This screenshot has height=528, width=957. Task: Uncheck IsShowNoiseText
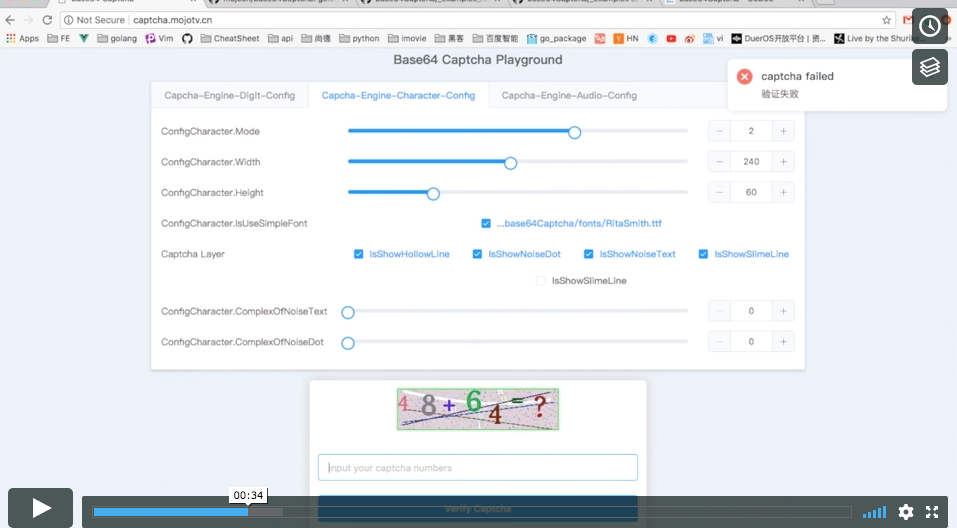pyautogui.click(x=588, y=254)
